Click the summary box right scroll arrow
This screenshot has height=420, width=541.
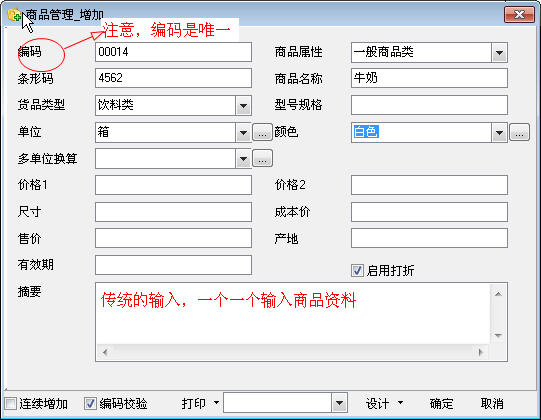(480, 352)
